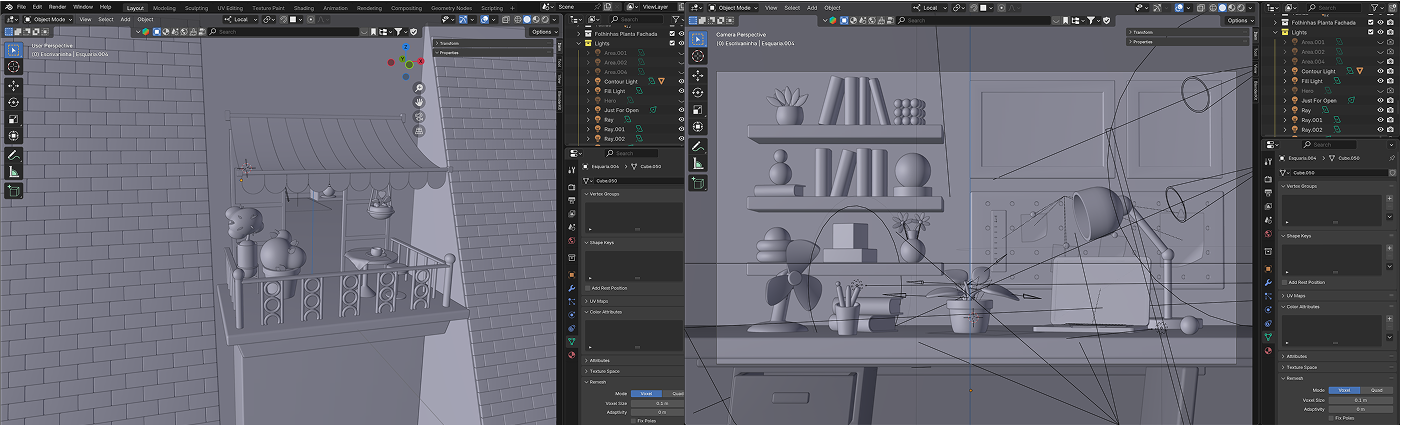The height and width of the screenshot is (425, 1401).
Task: Open Object Data properties tab (green triangle)
Action: coord(572,340)
